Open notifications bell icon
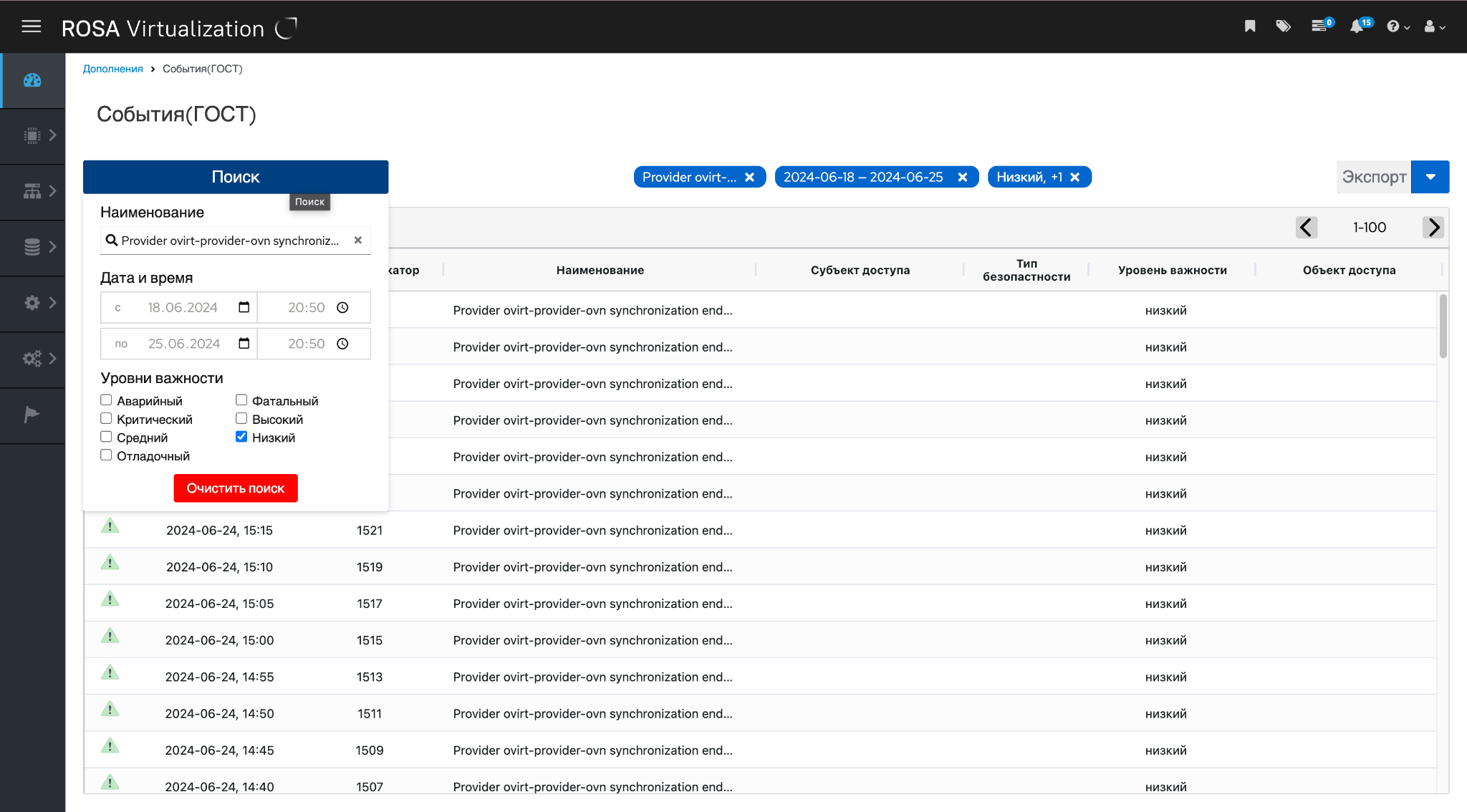 1357,26
